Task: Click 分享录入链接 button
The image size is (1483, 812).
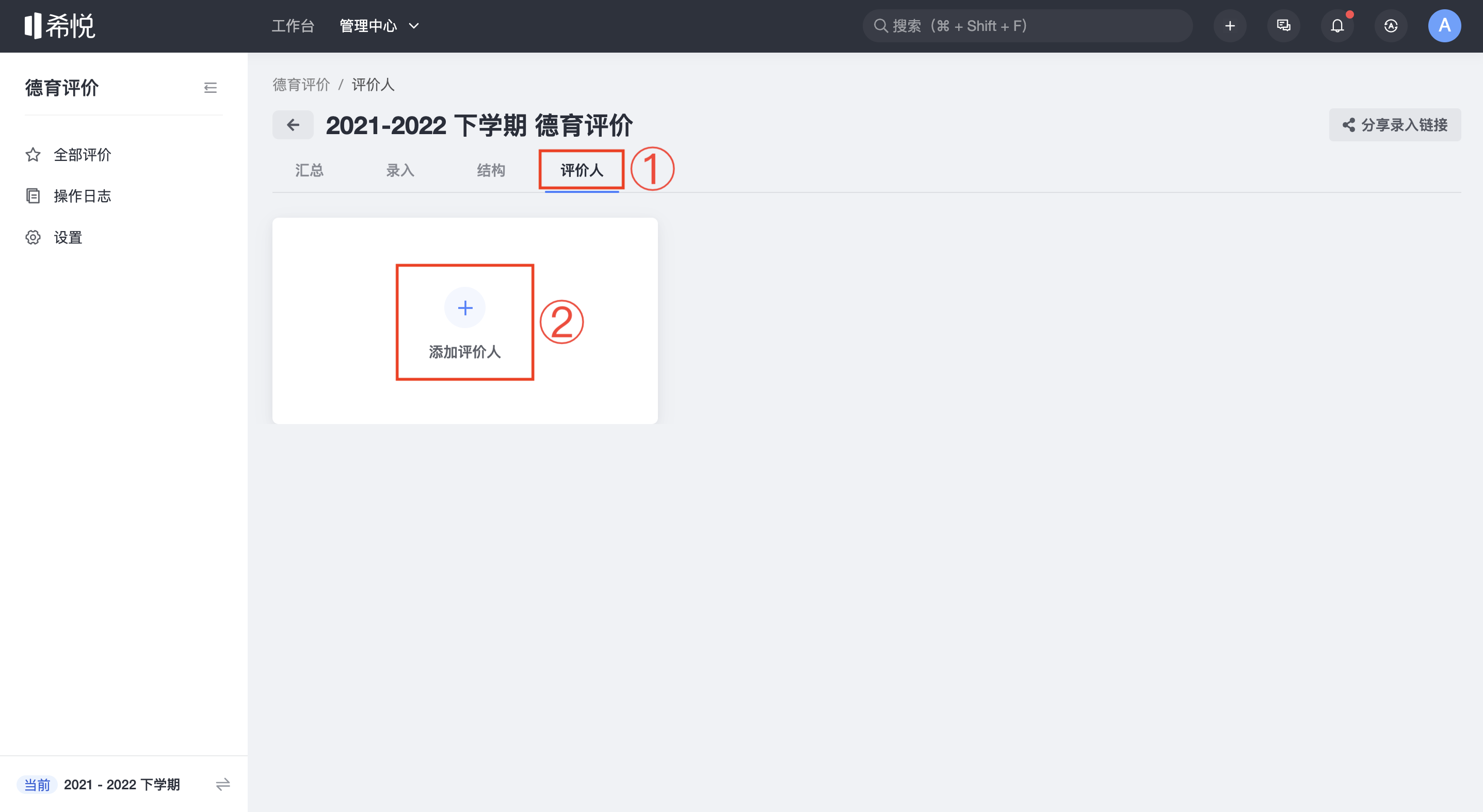Action: coord(1395,125)
